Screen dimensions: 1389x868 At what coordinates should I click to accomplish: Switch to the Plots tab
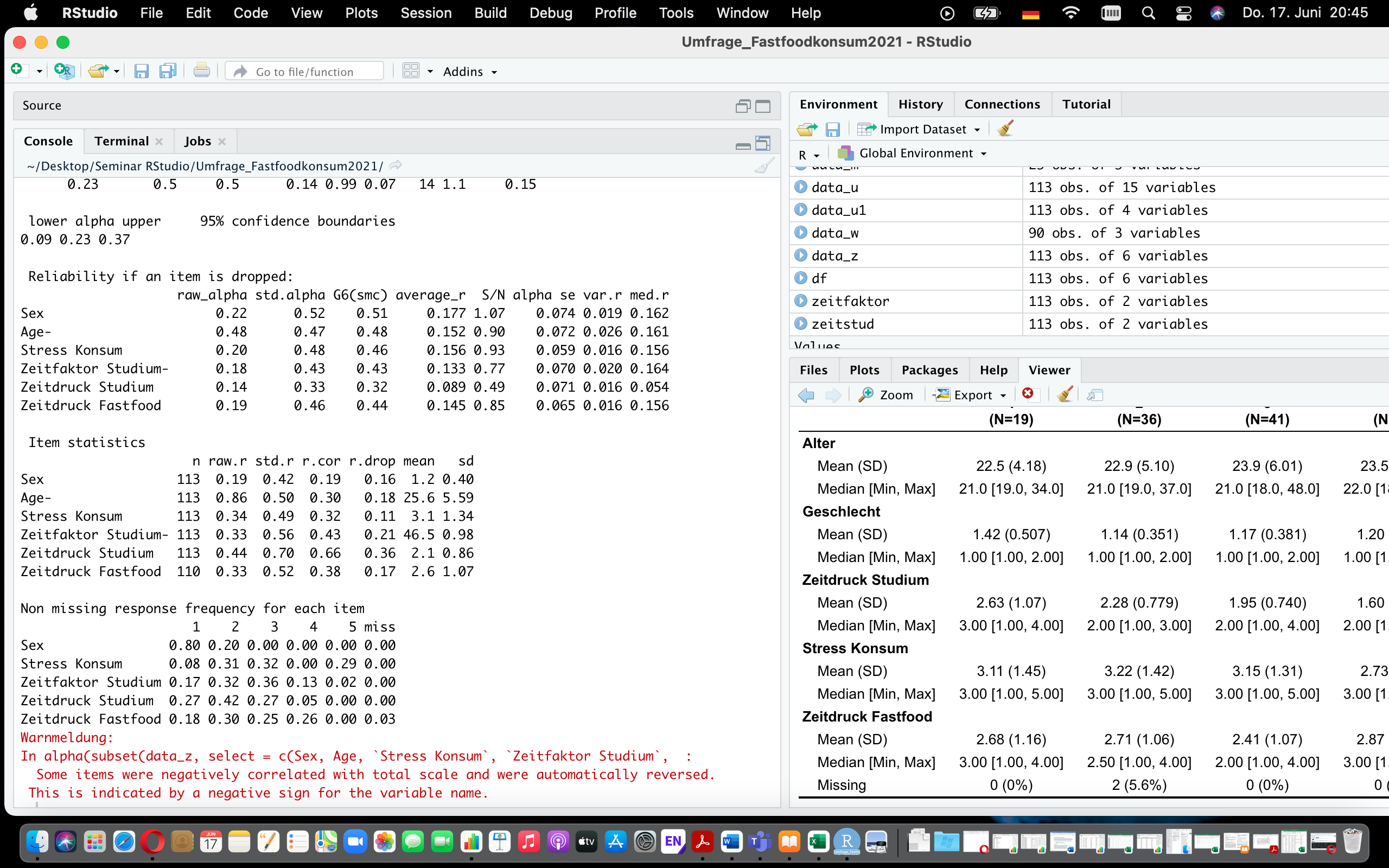tap(864, 369)
